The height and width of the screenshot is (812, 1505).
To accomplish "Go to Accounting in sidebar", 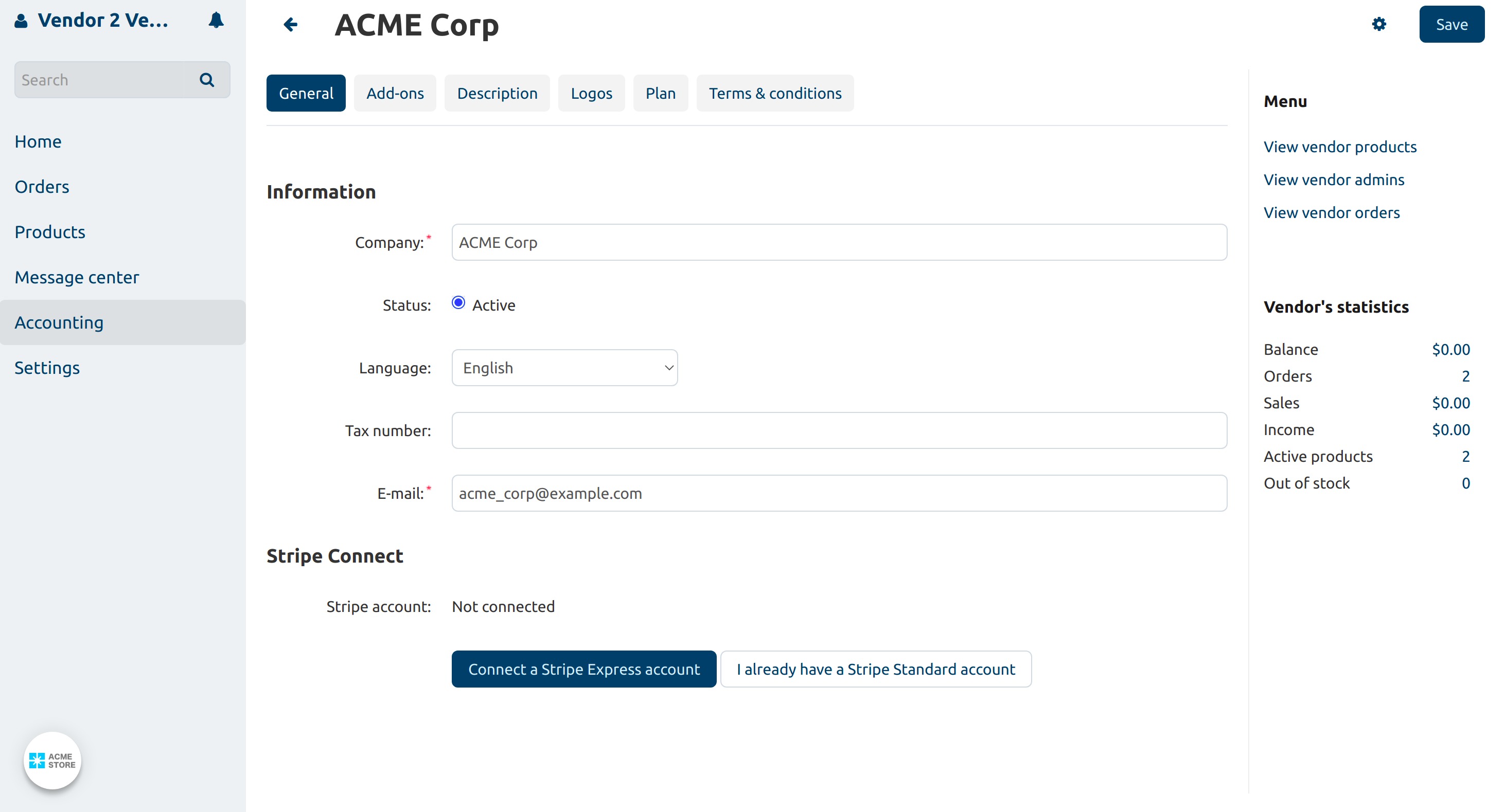I will click(x=59, y=322).
